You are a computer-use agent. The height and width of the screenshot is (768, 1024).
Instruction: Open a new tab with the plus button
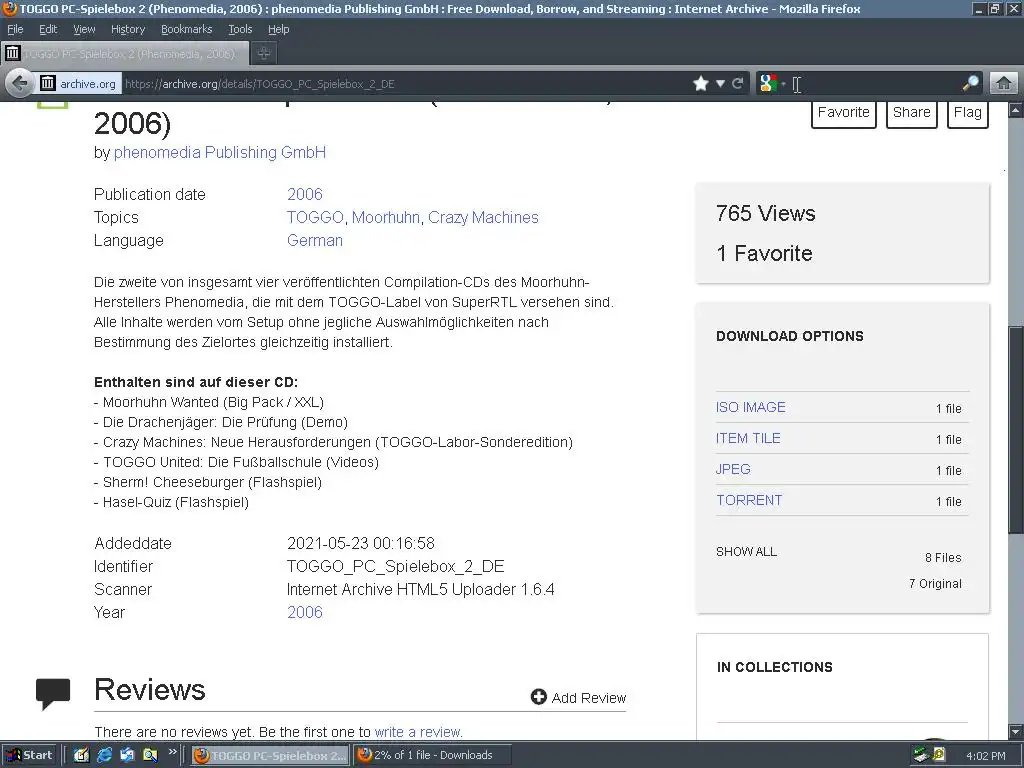coord(264,54)
